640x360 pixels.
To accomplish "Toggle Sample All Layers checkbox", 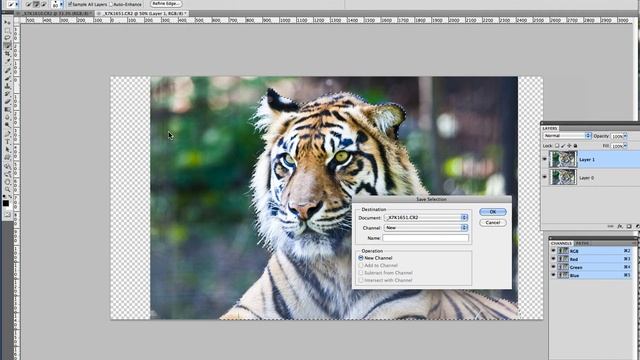I will pyautogui.click(x=70, y=4).
